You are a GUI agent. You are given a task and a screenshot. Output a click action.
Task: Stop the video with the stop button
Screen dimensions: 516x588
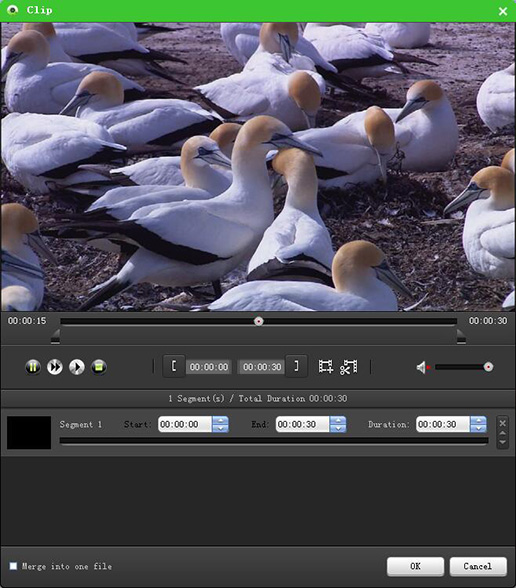99,367
